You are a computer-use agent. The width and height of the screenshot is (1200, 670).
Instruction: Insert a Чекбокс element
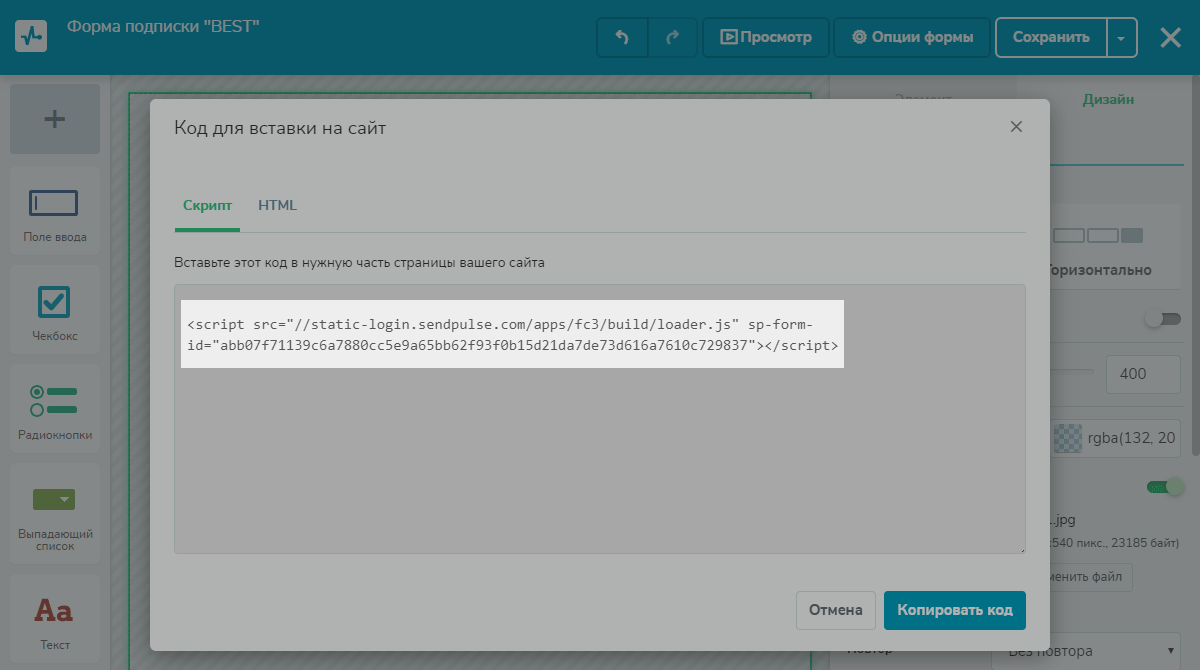point(55,312)
